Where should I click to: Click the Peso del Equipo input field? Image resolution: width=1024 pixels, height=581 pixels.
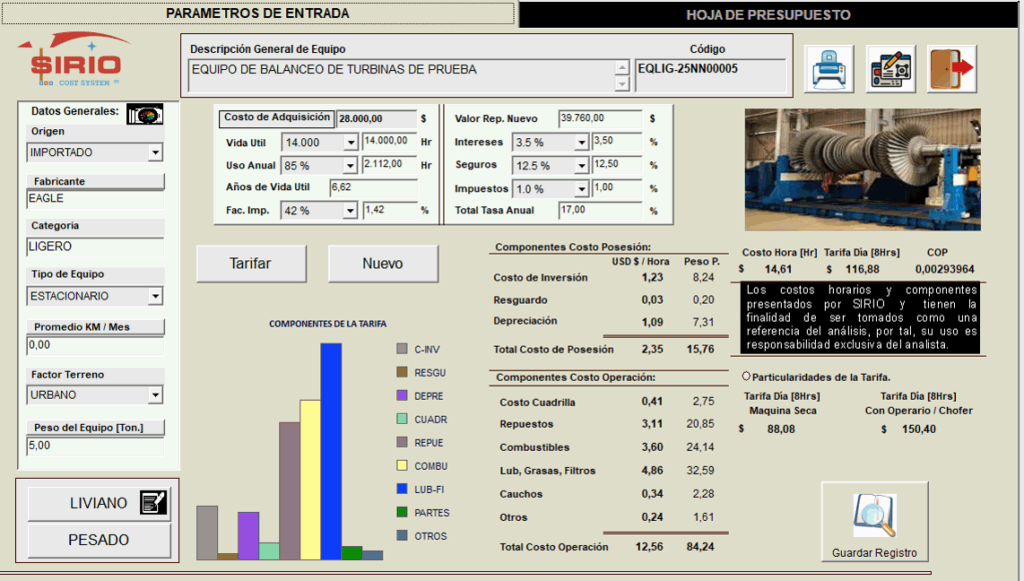click(95, 445)
